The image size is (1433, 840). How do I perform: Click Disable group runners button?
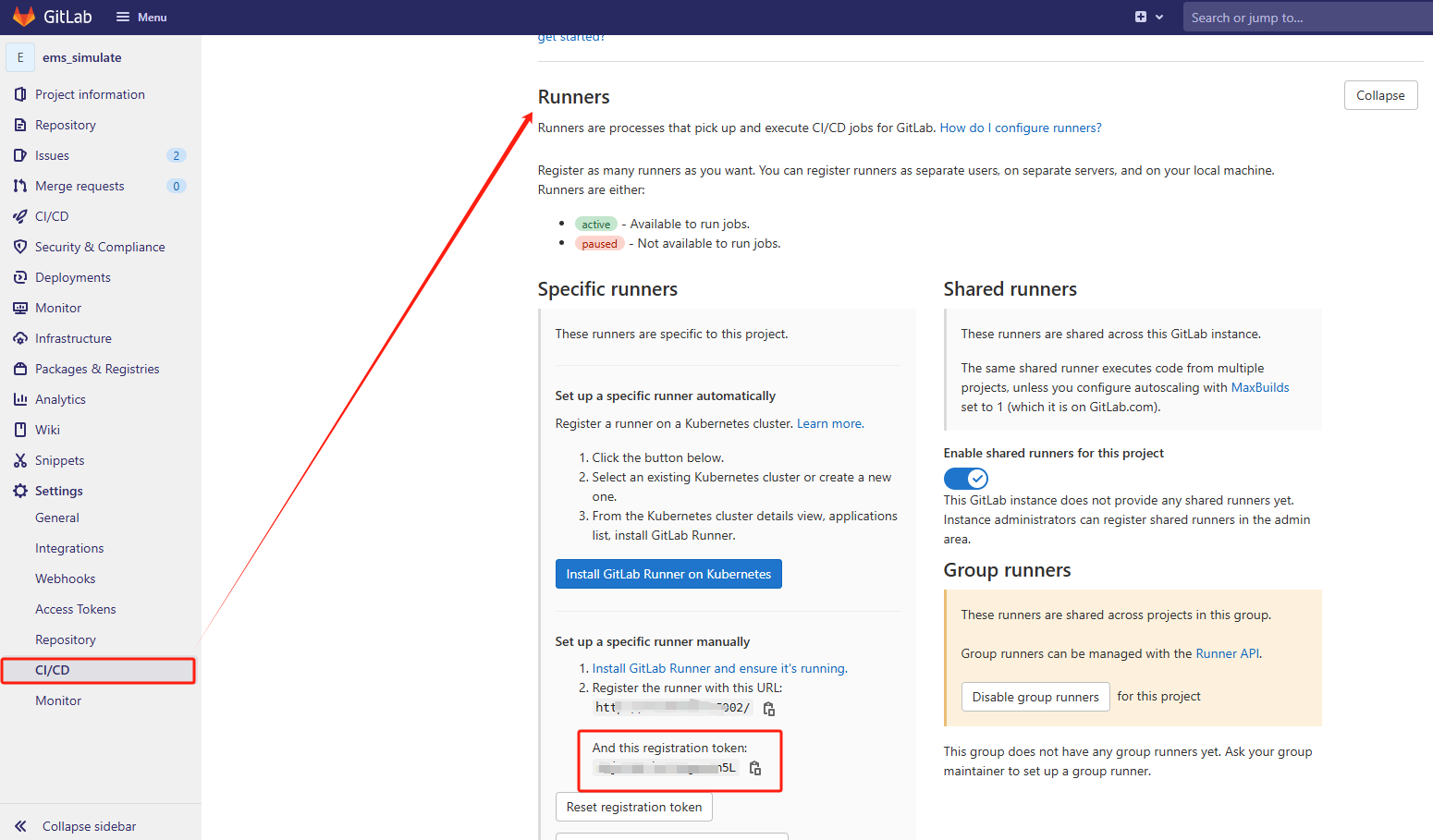tap(1035, 697)
